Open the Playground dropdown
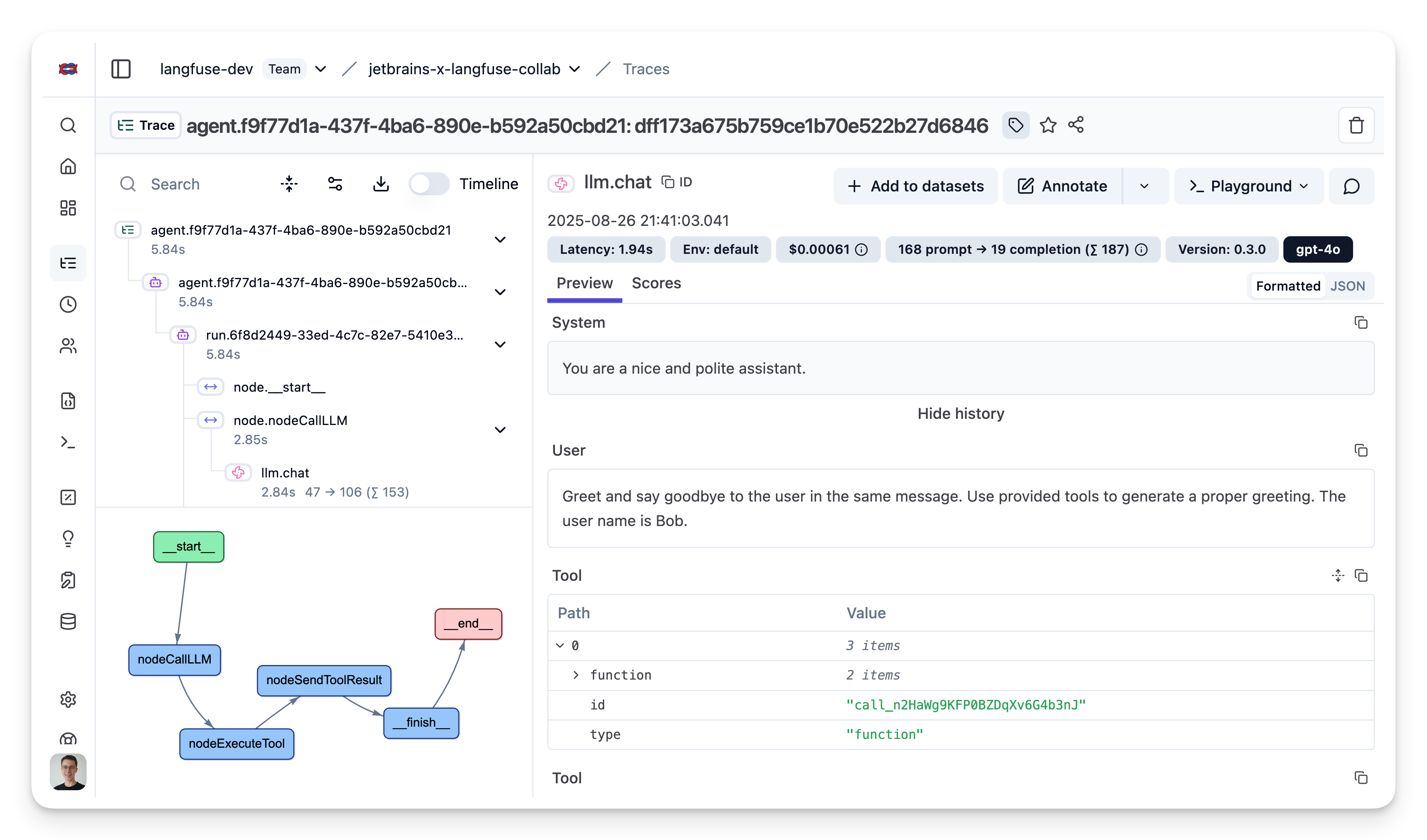Screen dimensions: 1427x840 [x=1249, y=186]
